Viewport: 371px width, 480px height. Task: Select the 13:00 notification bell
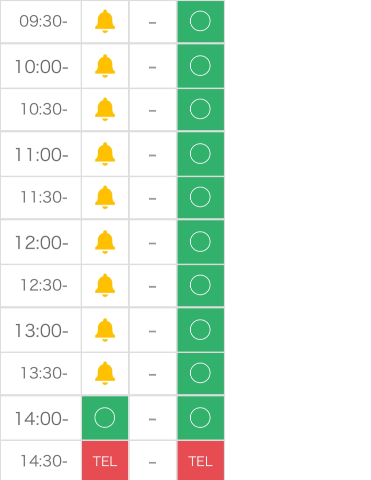[x=105, y=330]
